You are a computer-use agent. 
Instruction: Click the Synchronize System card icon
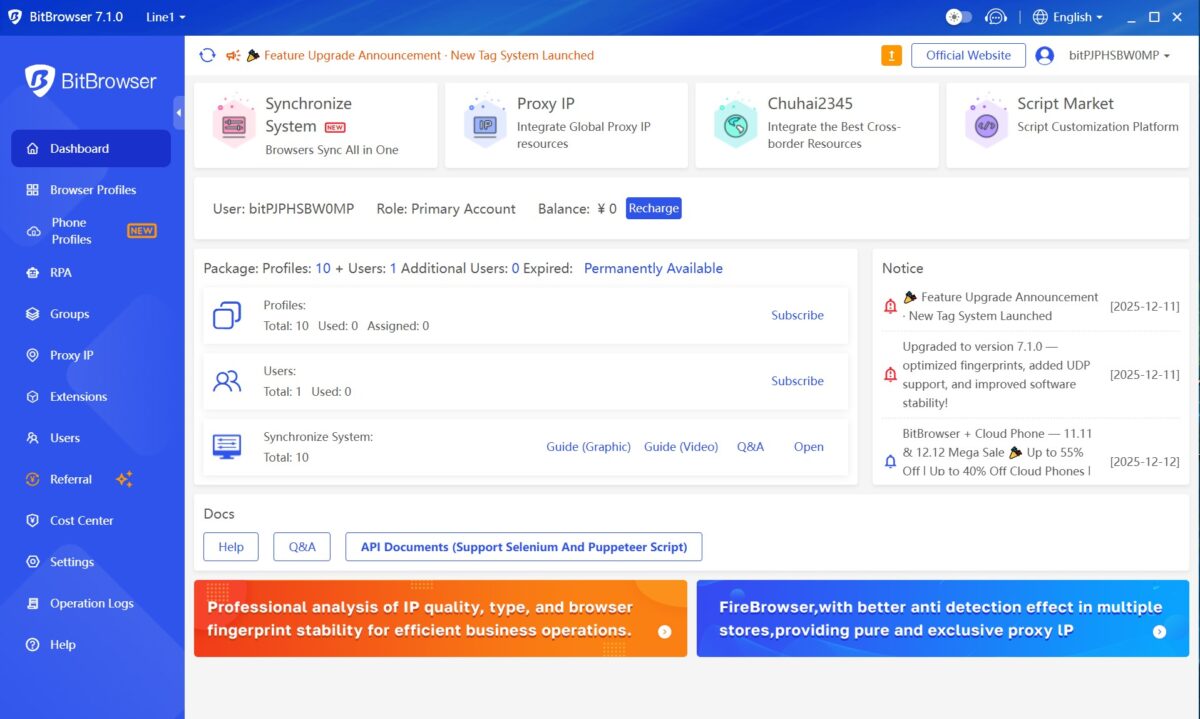pos(234,125)
